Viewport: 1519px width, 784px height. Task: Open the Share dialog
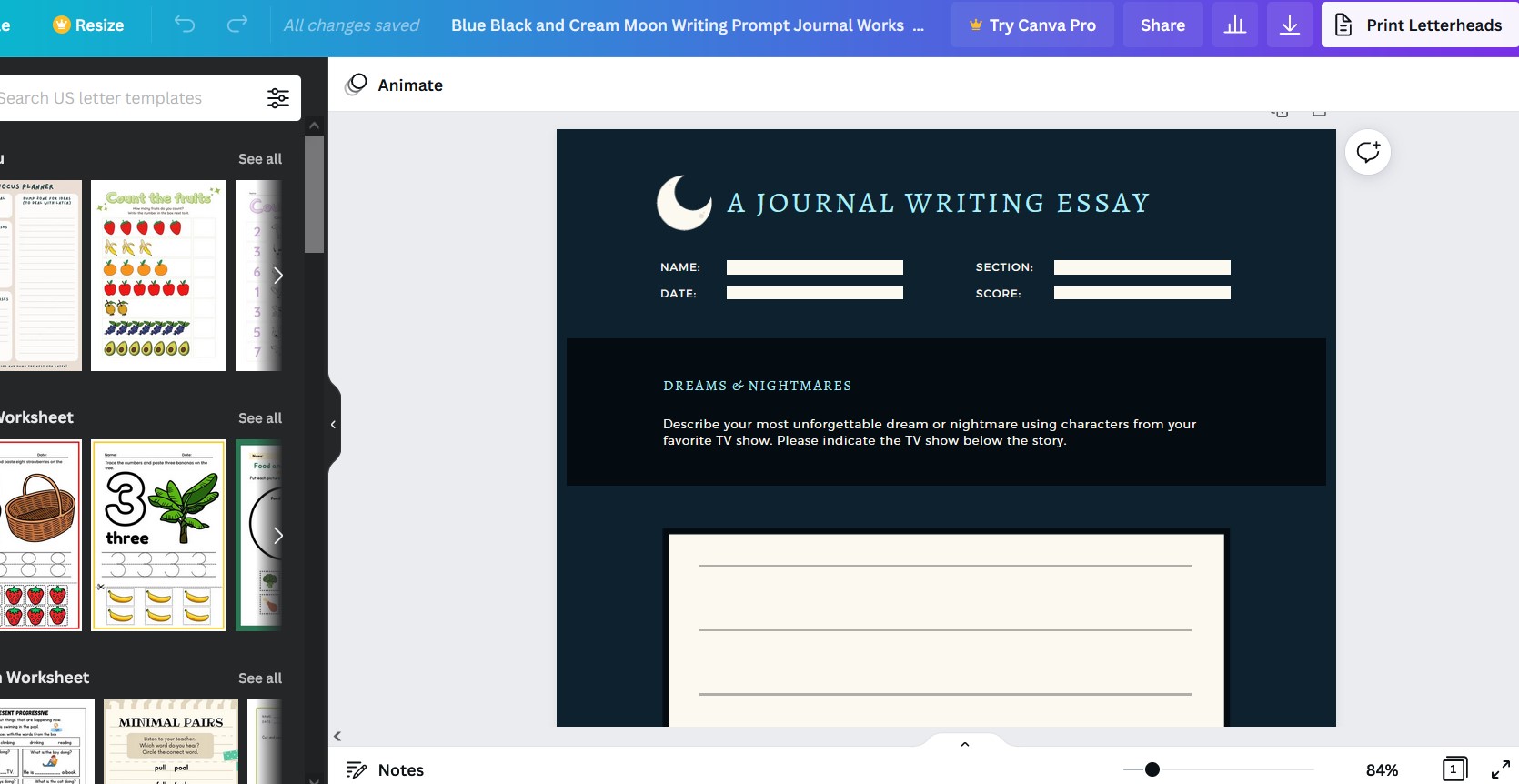click(1162, 25)
